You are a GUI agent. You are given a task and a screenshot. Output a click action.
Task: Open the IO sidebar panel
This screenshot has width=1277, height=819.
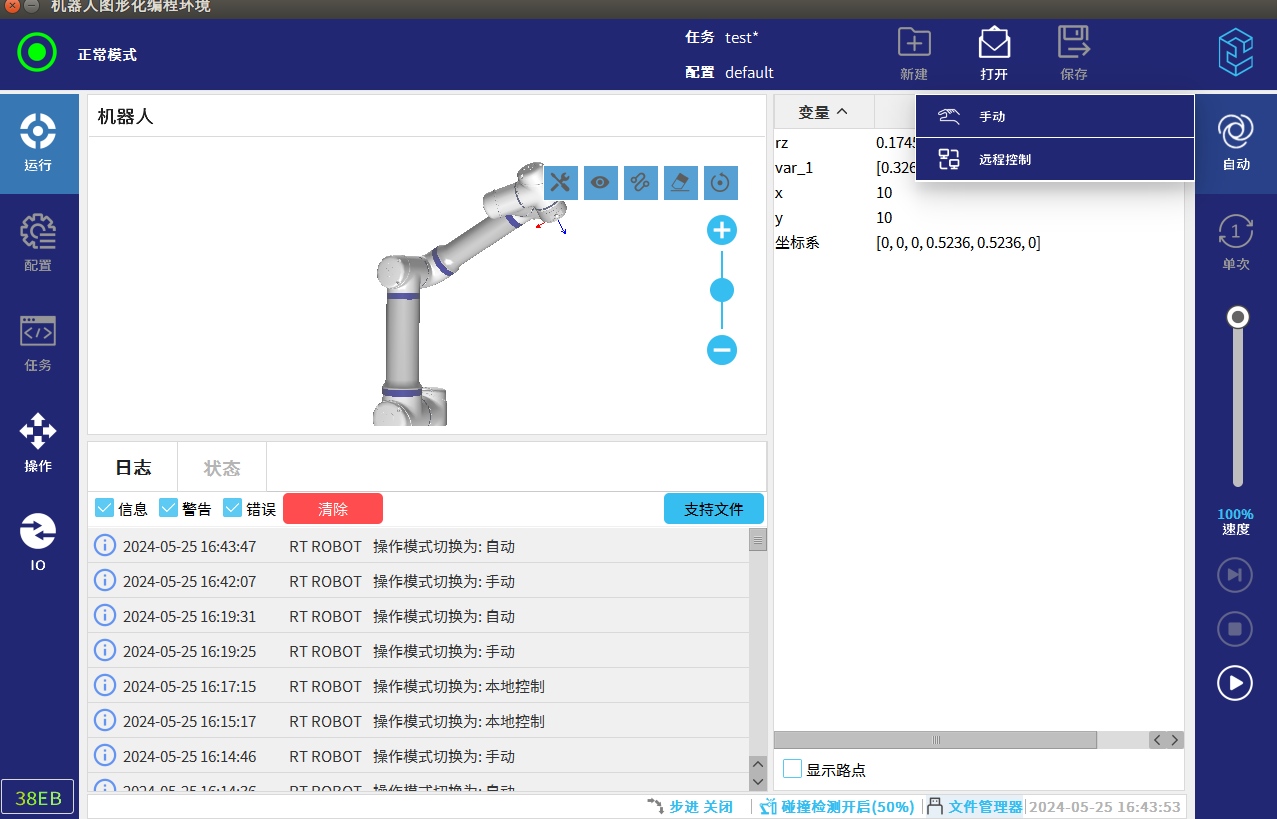(38, 543)
